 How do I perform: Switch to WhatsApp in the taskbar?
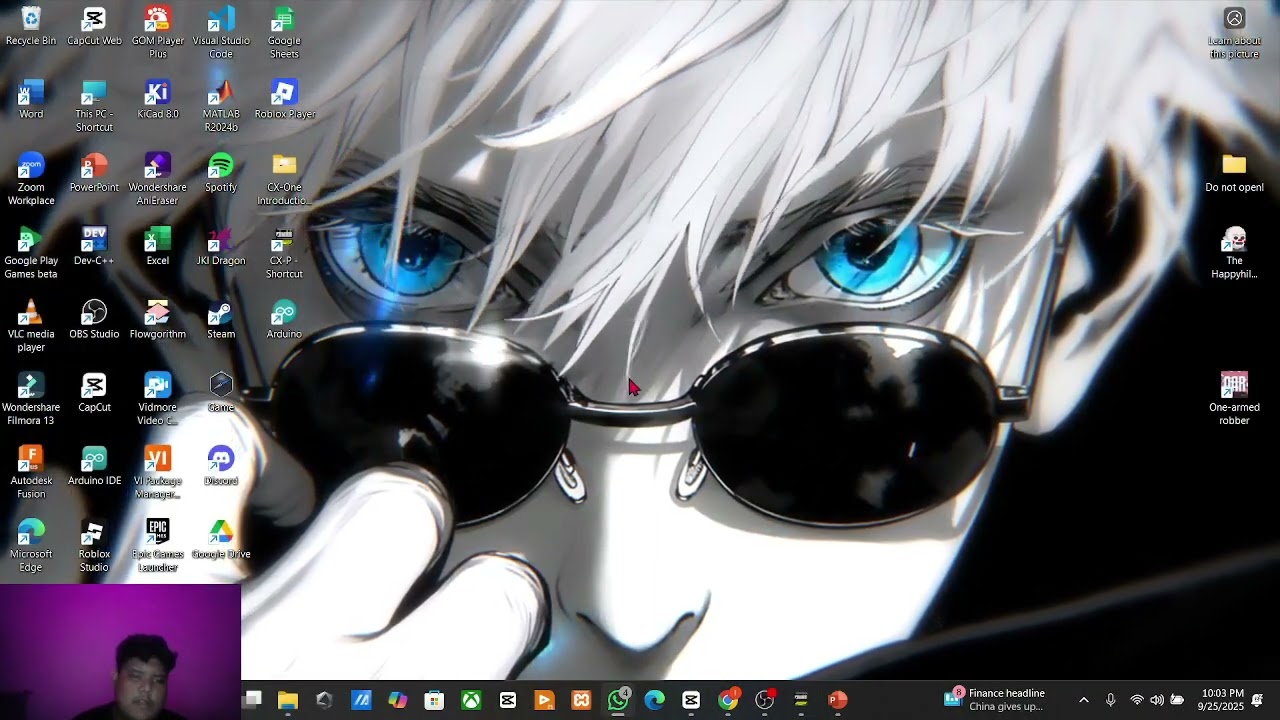(618, 700)
